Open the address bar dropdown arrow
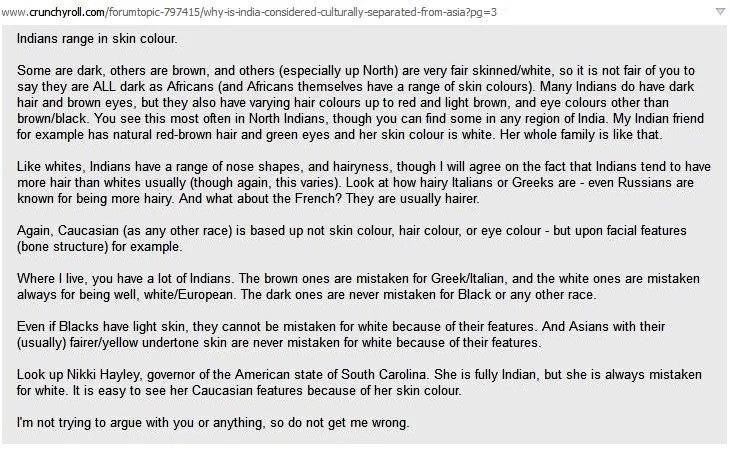Viewport: 730px width, 457px height. tap(719, 10)
